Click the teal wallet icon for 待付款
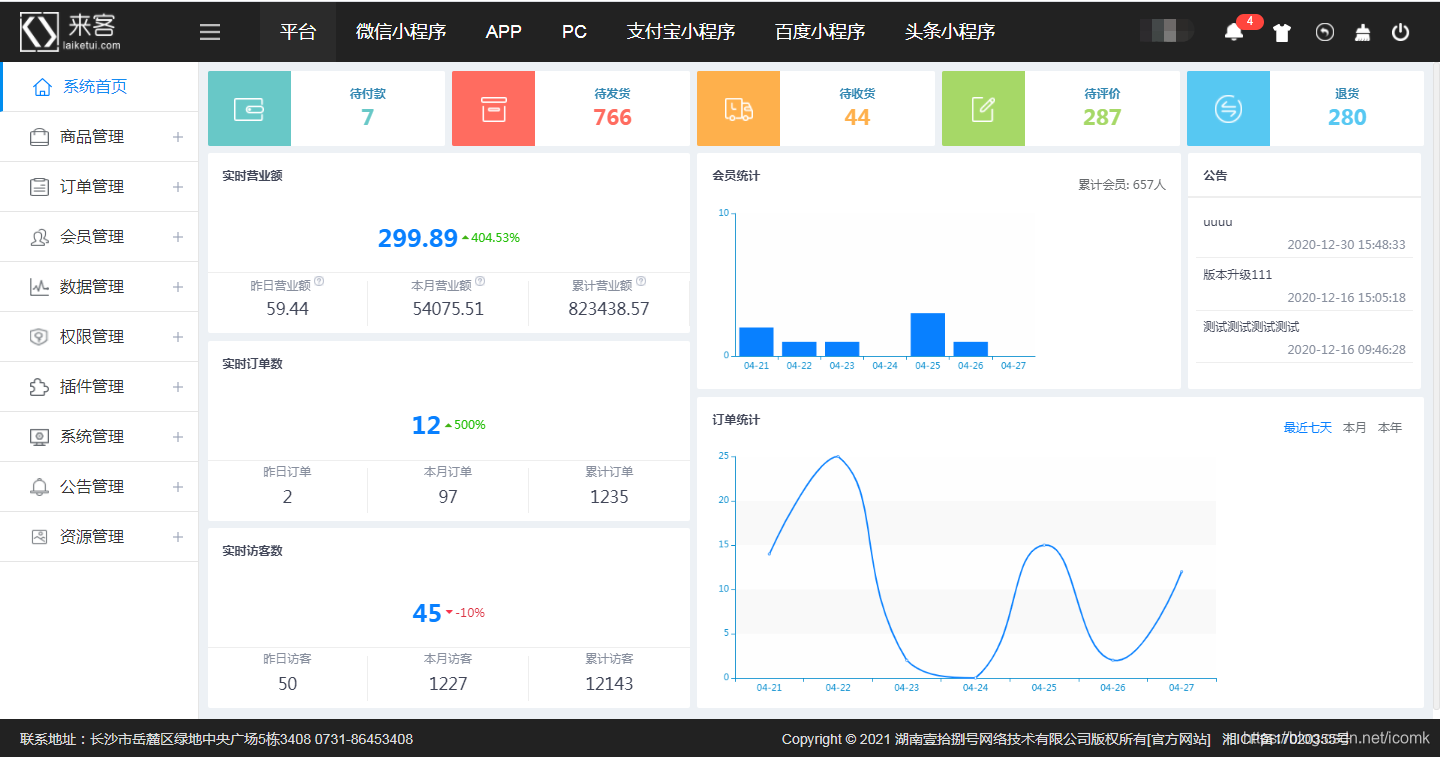Screen dimensions: 1440x757 click(249, 109)
